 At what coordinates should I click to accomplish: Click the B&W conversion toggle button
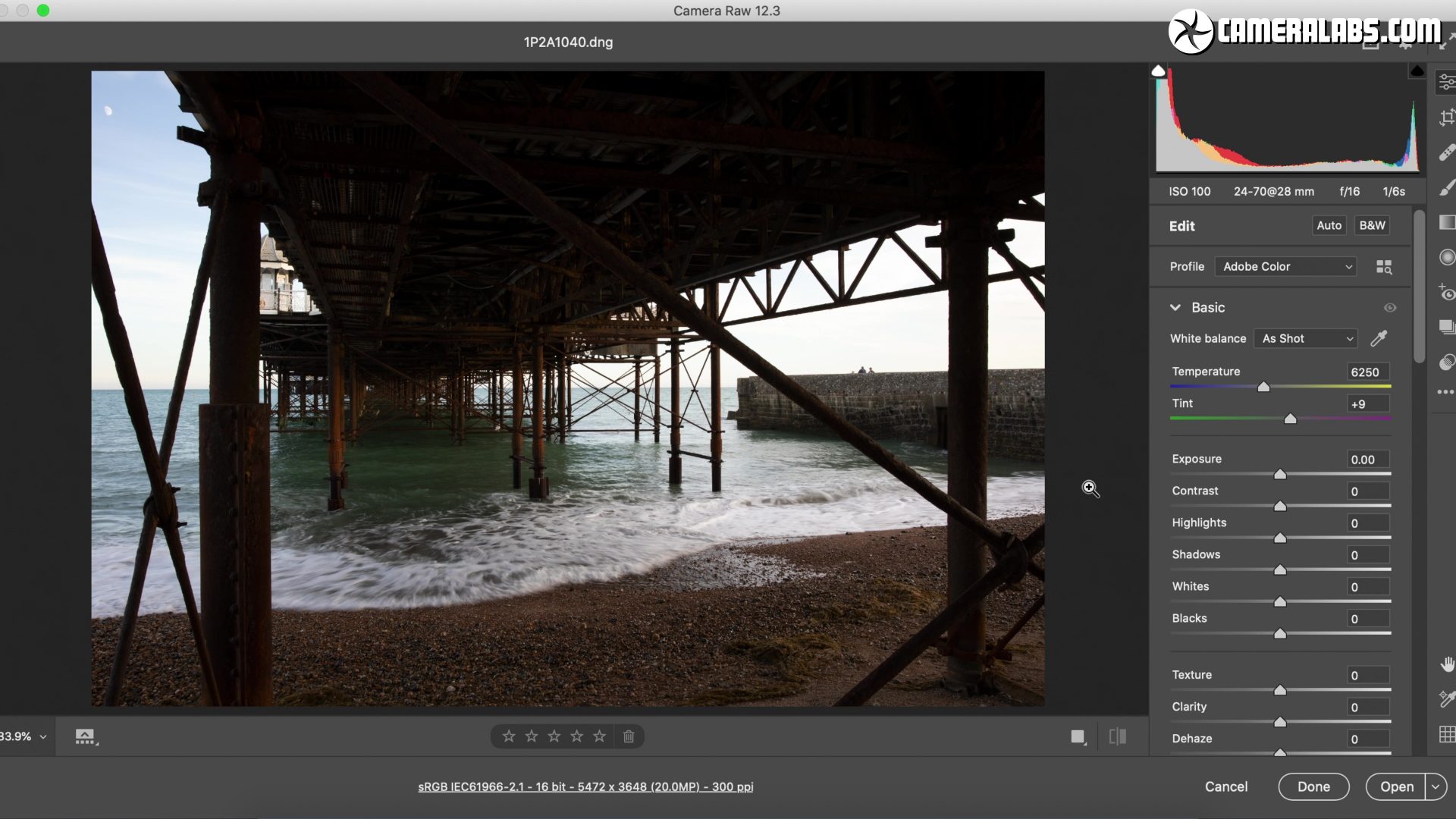(1372, 224)
